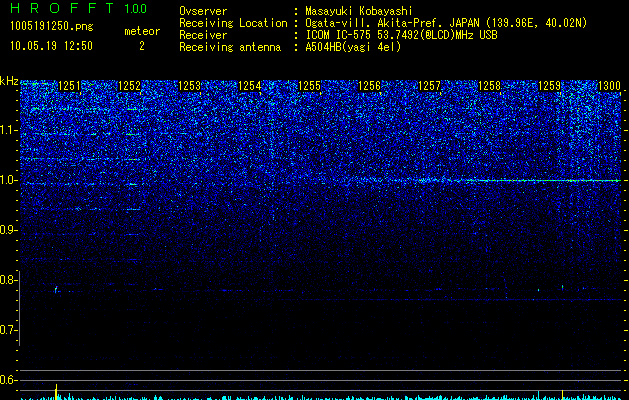629x400 pixels.
Task: Click the A504HB(yagi 4el) antenna text
Action: (353, 47)
